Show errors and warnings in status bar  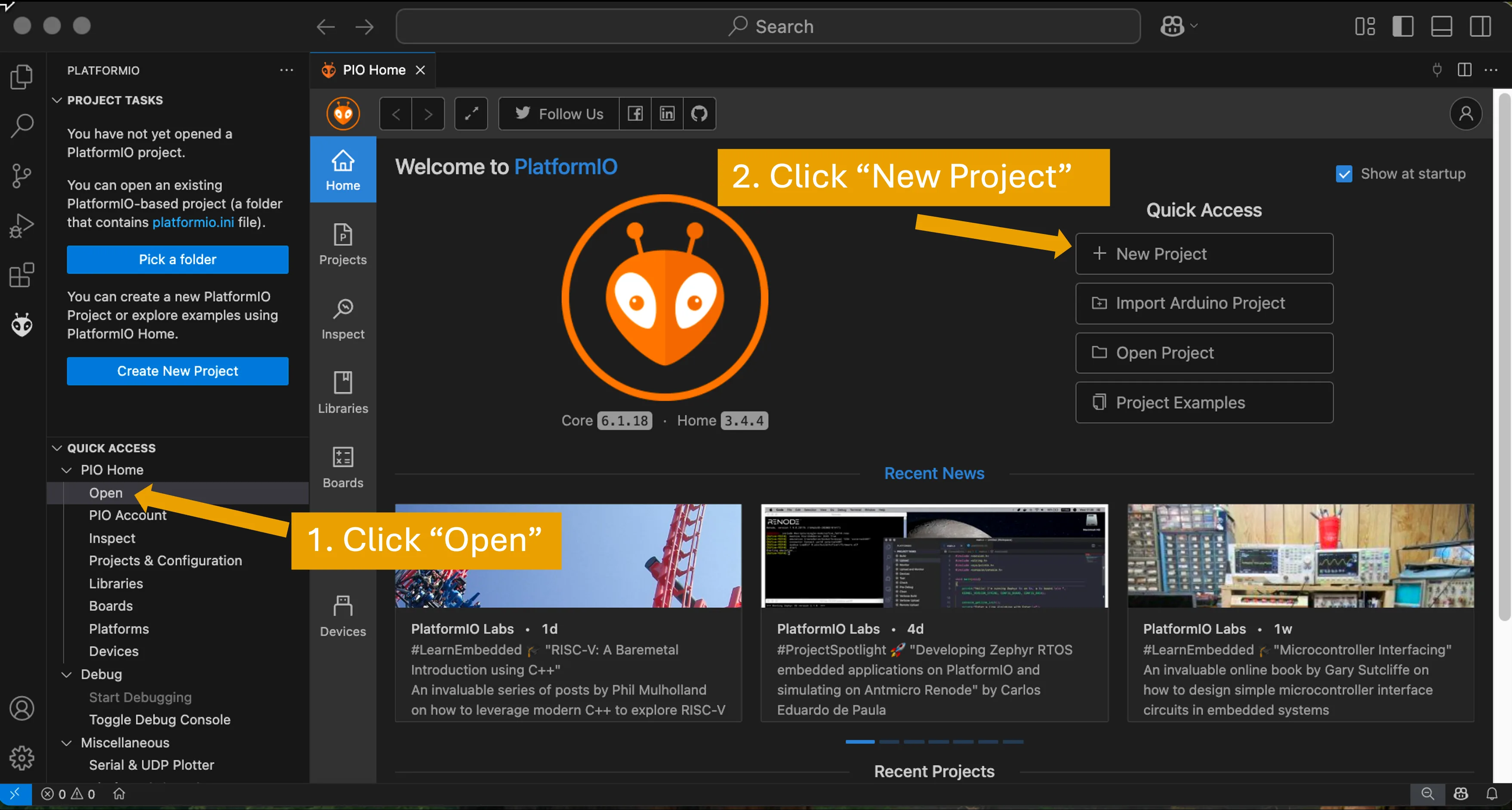click(x=68, y=794)
